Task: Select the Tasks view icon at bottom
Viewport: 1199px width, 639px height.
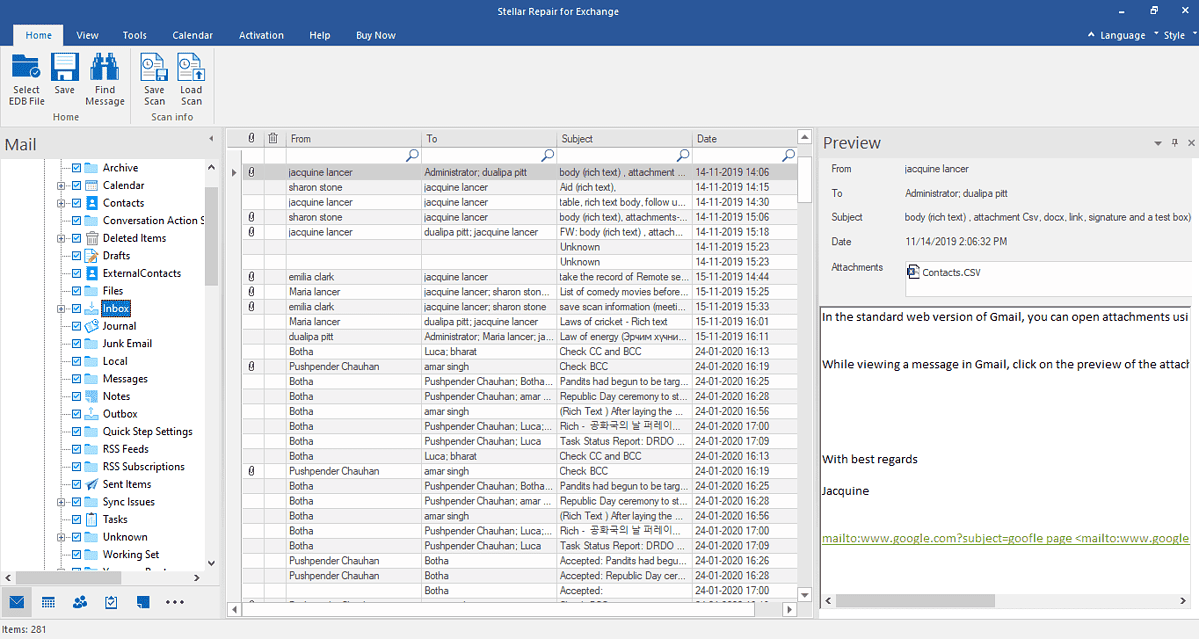Action: (110, 601)
